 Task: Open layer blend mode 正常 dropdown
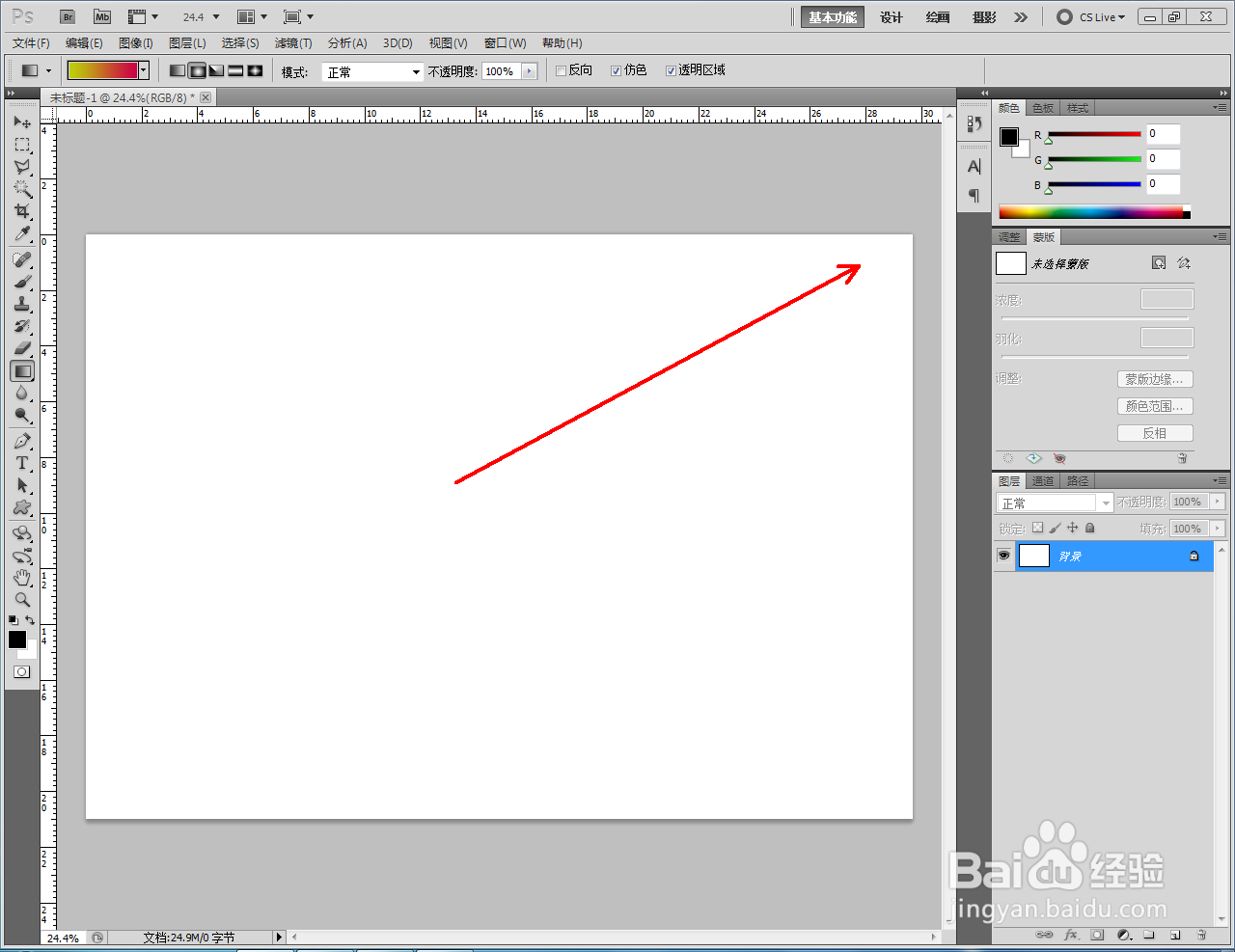tap(1055, 503)
